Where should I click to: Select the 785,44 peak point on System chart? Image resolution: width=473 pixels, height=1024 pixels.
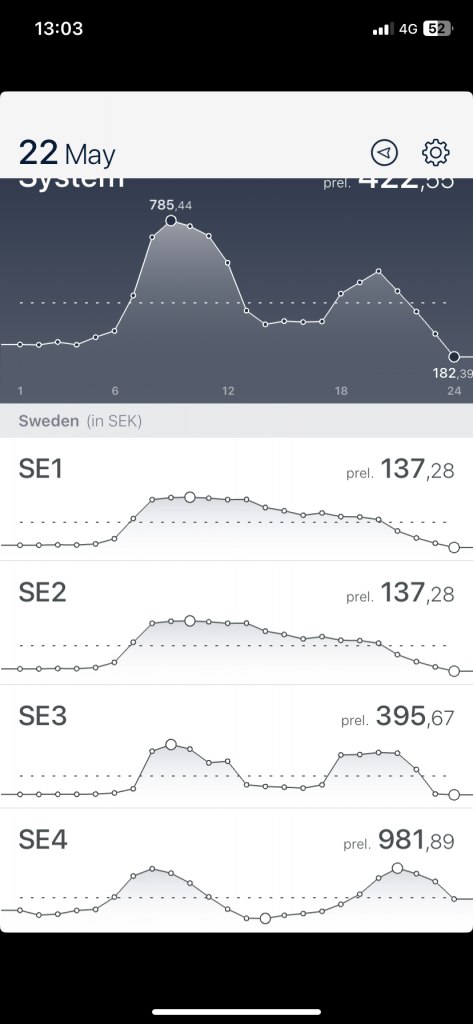[171, 221]
